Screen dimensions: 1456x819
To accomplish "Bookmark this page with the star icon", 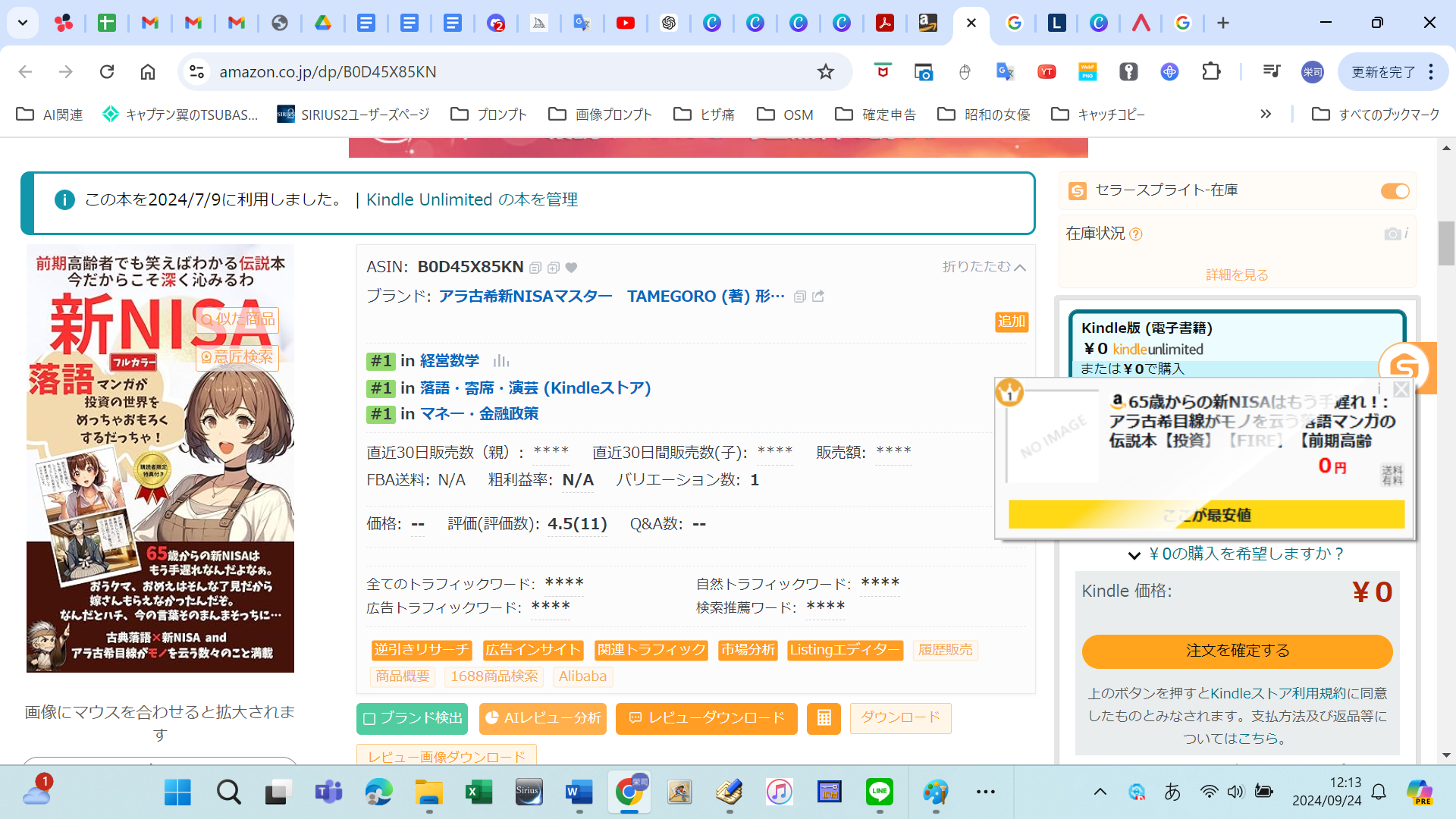I will (x=825, y=71).
